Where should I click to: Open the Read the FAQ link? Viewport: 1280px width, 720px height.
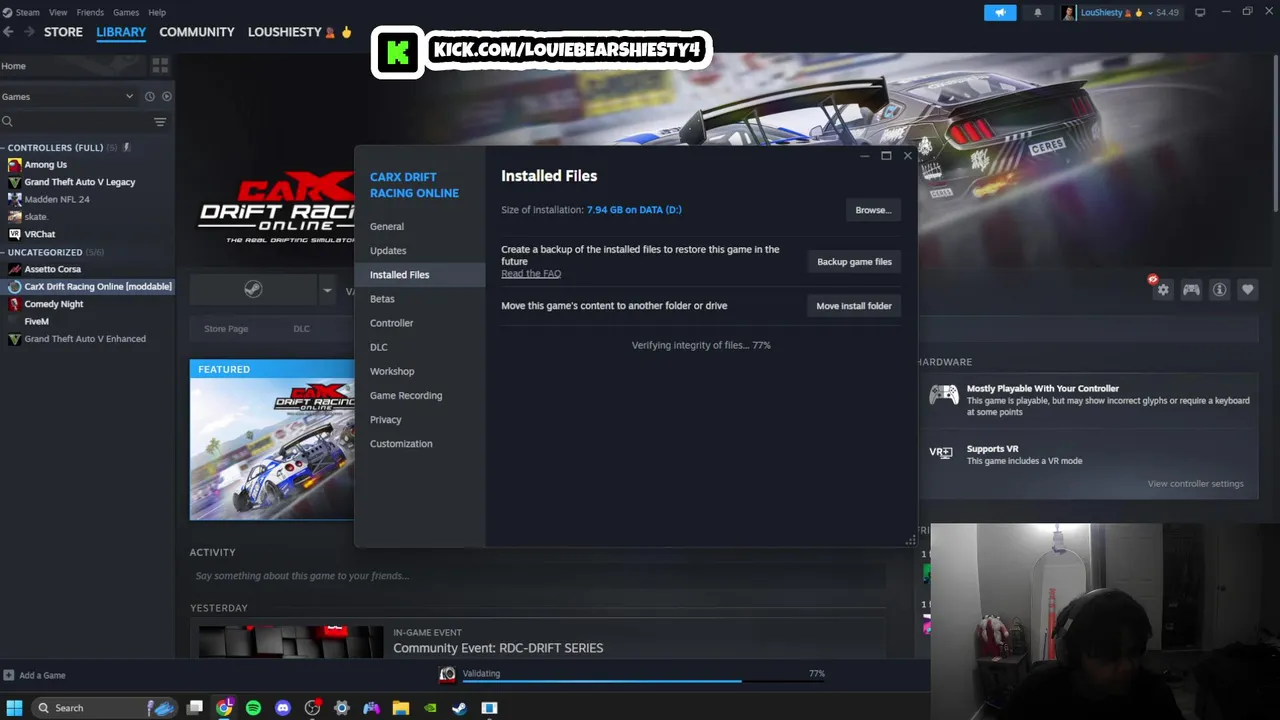click(531, 274)
